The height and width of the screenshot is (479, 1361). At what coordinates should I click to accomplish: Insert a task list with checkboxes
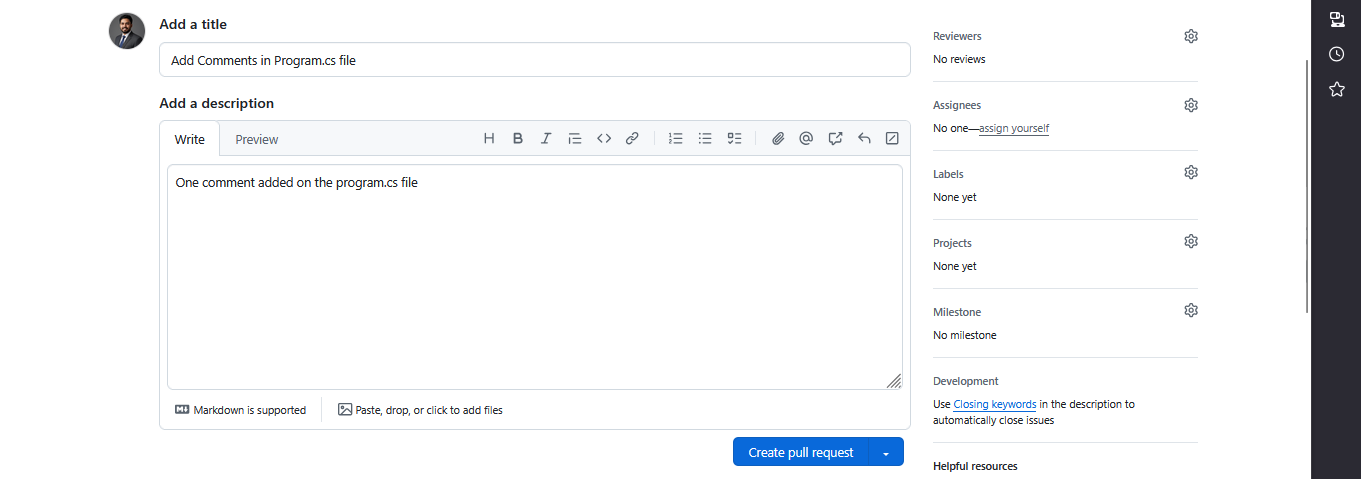click(734, 139)
